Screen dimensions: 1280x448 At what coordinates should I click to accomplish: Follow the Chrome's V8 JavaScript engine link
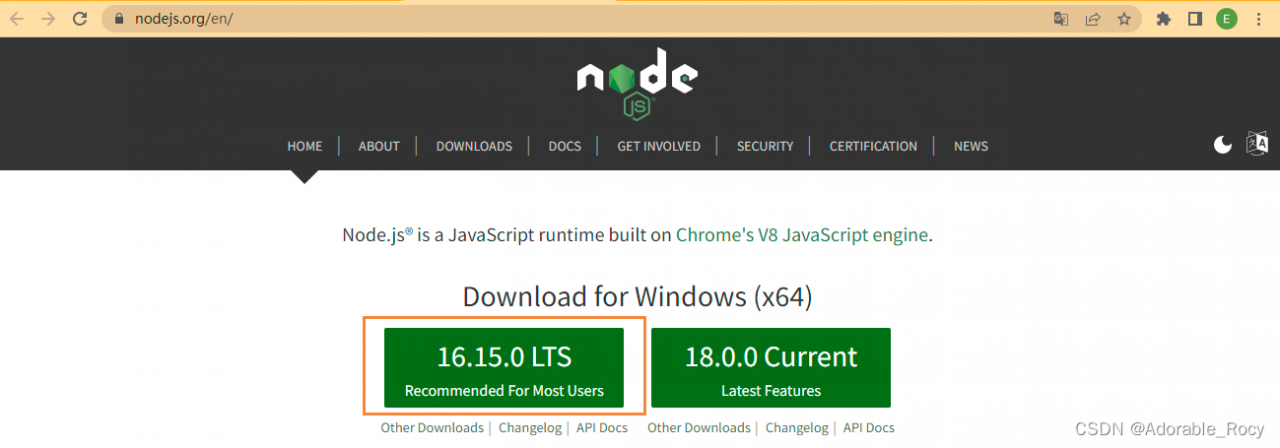tap(803, 236)
